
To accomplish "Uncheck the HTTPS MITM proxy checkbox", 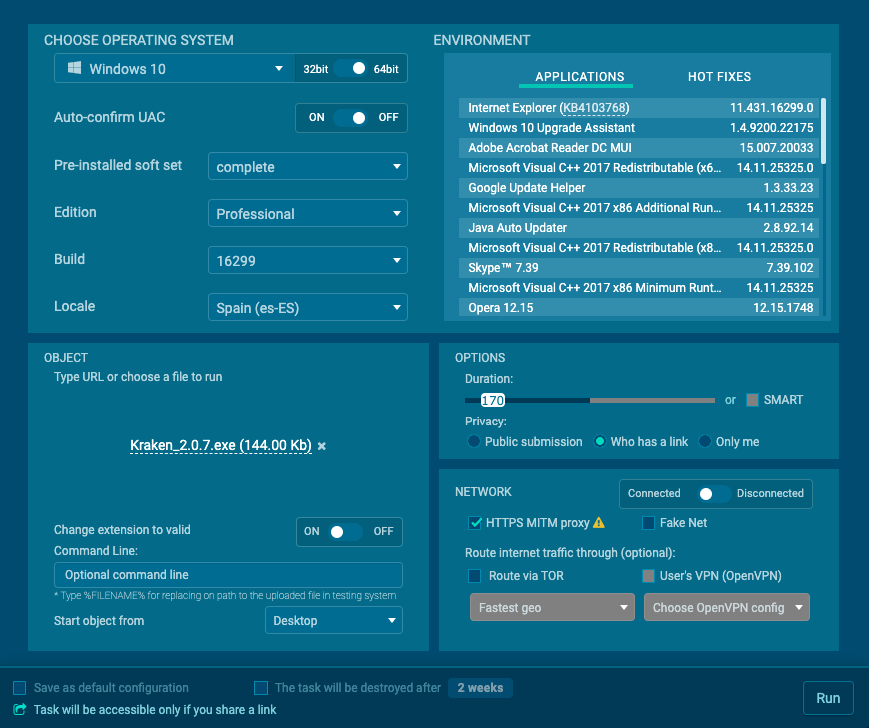I will (475, 522).
